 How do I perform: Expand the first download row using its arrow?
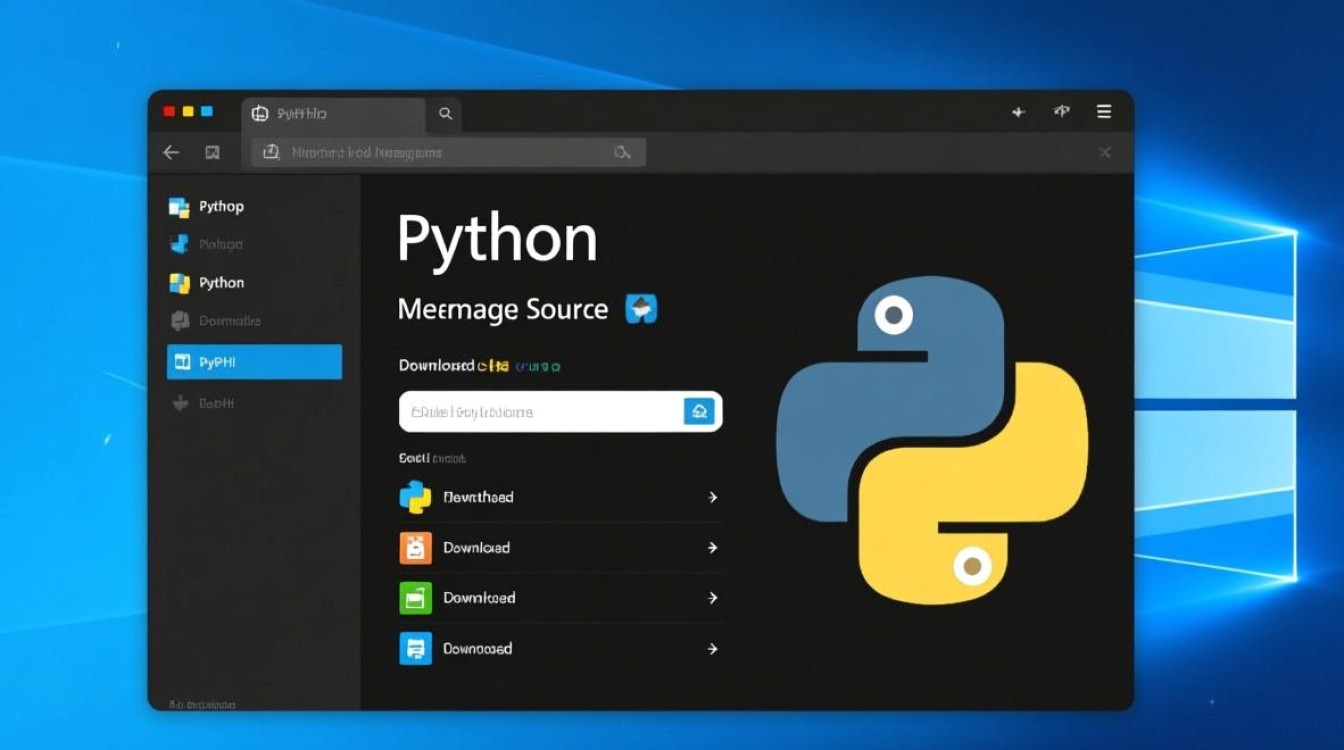712,497
